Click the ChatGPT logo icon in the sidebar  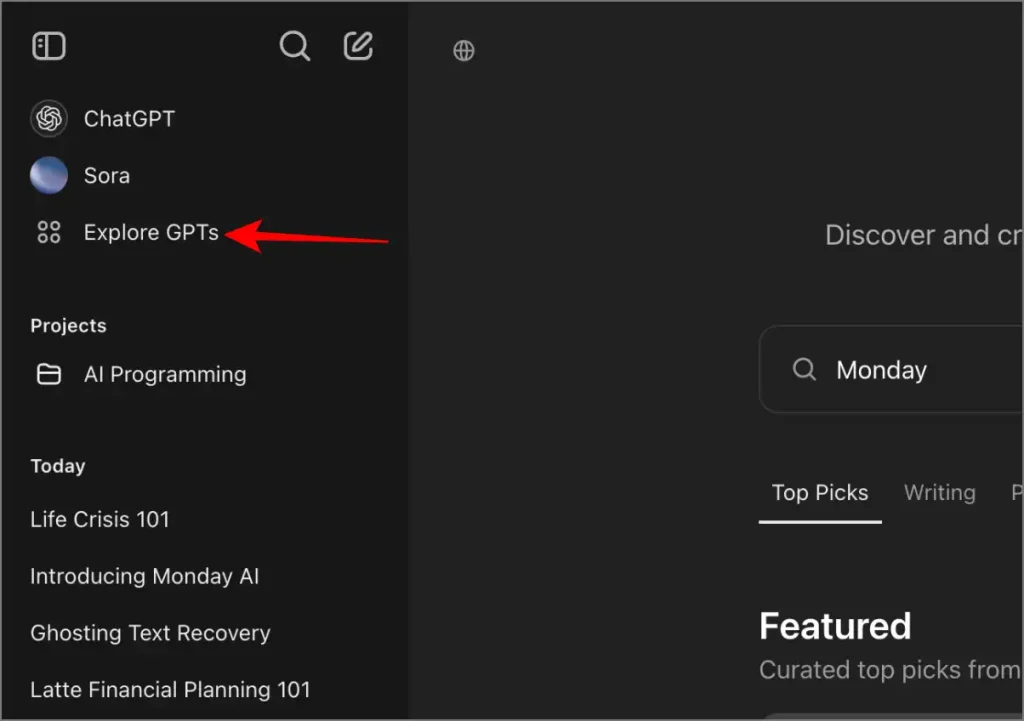point(49,119)
